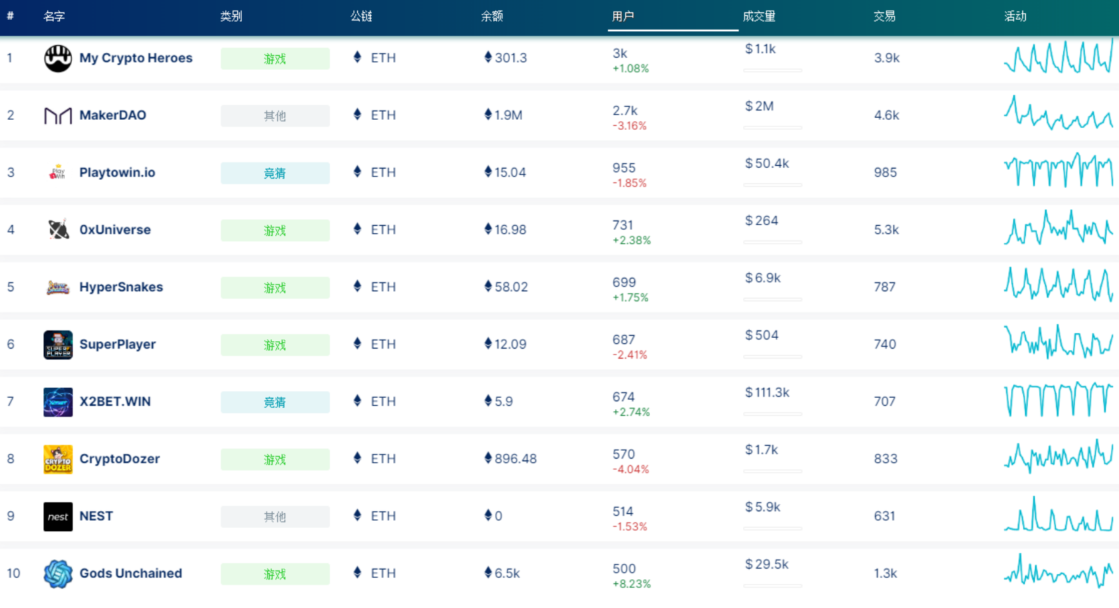
Task: Sort by the 活动 column header
Action: point(1015,16)
